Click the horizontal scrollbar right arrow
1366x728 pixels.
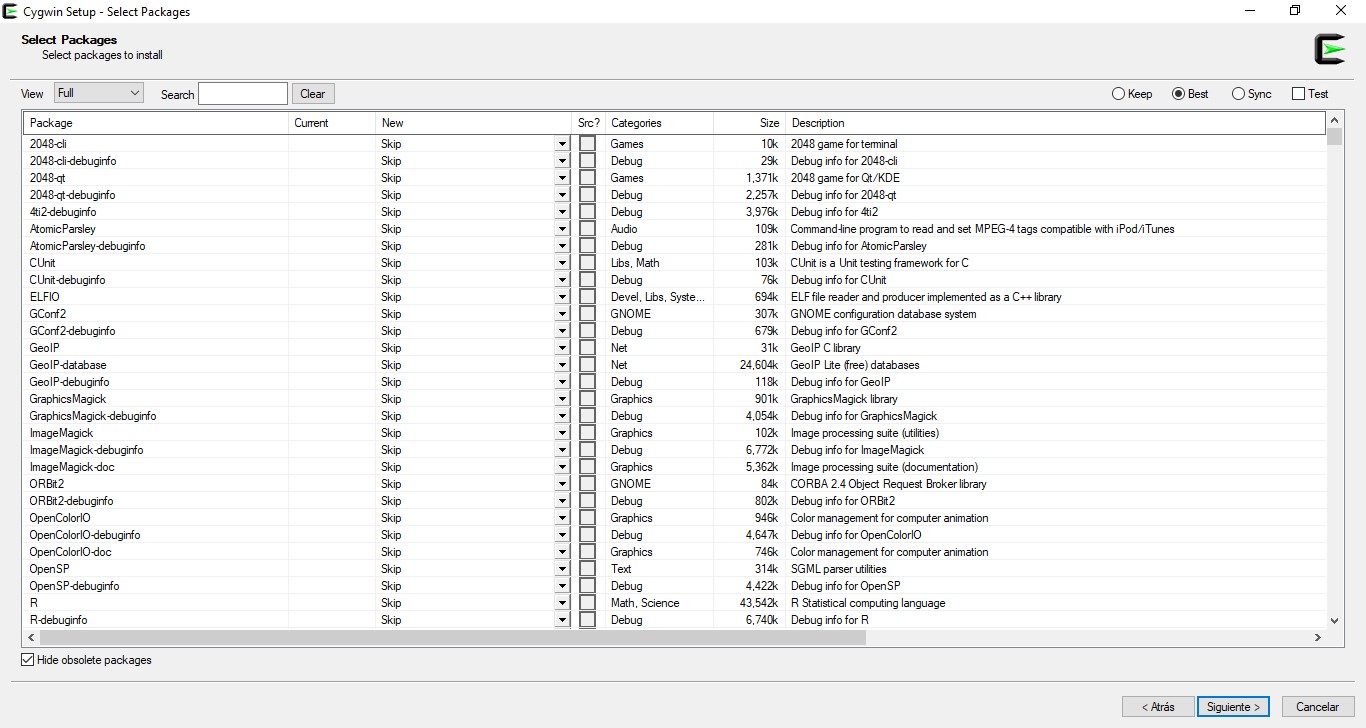[x=1318, y=637]
